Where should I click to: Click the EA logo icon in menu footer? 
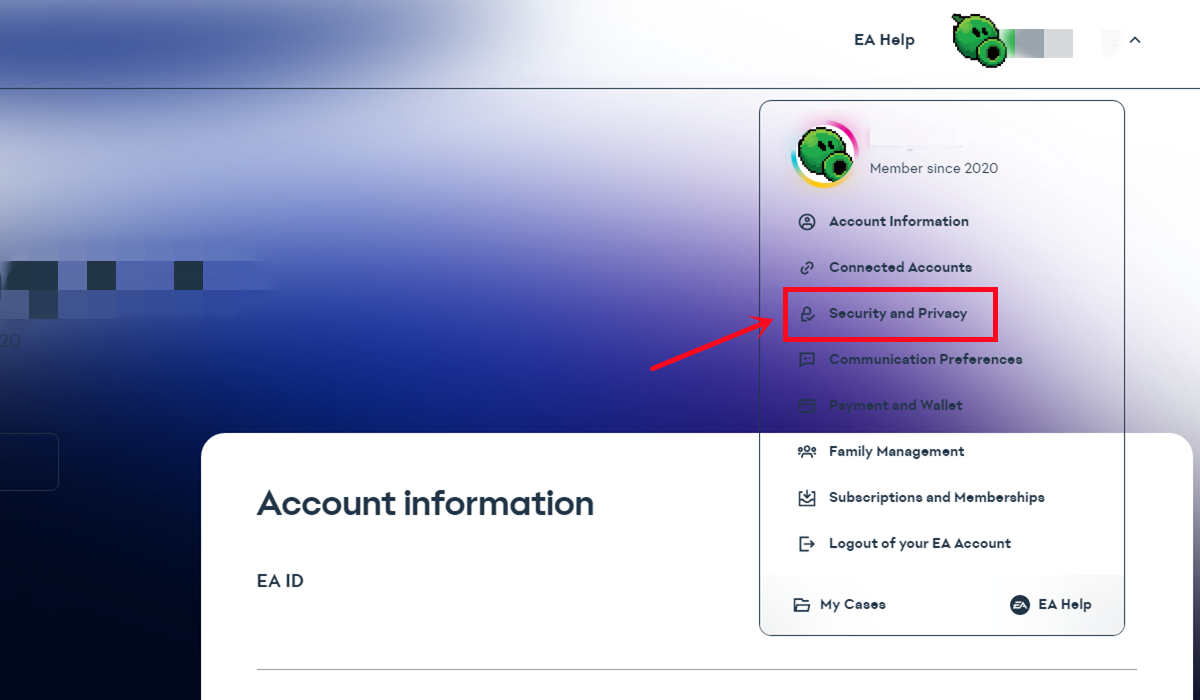tap(1020, 605)
